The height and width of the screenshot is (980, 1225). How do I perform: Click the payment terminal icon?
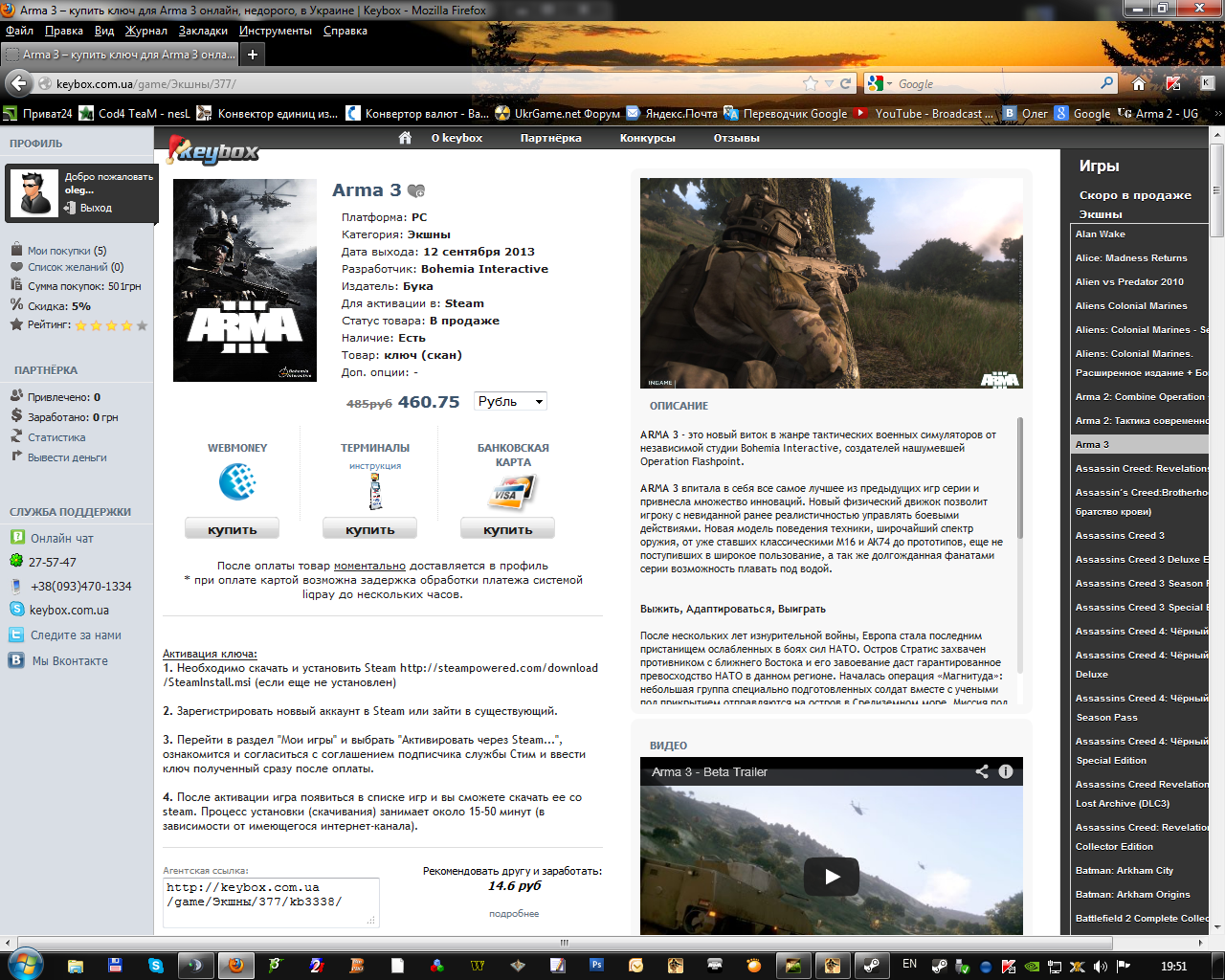[375, 492]
